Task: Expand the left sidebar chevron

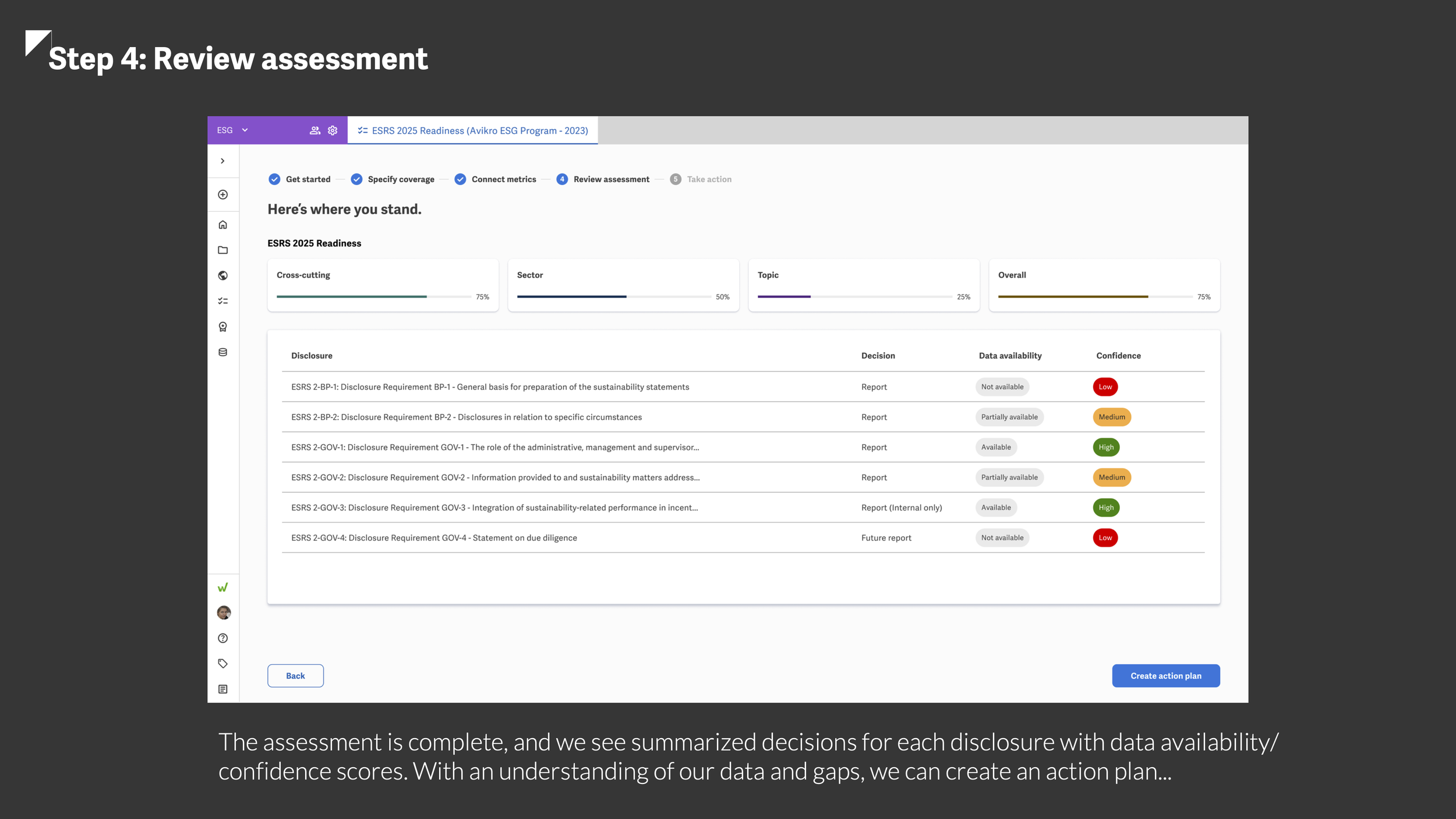Action: click(x=222, y=161)
